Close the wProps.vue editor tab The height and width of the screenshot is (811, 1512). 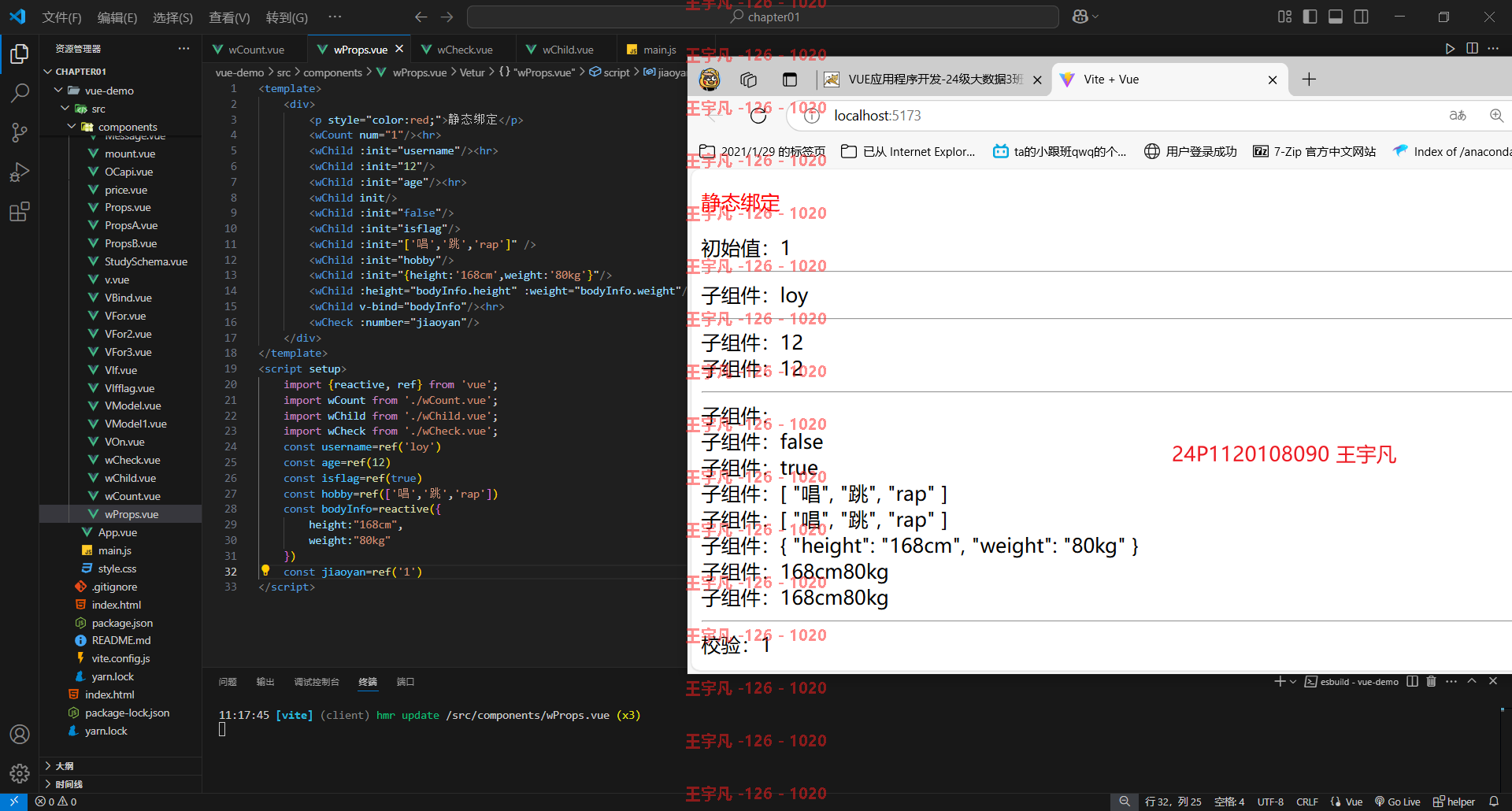(399, 49)
